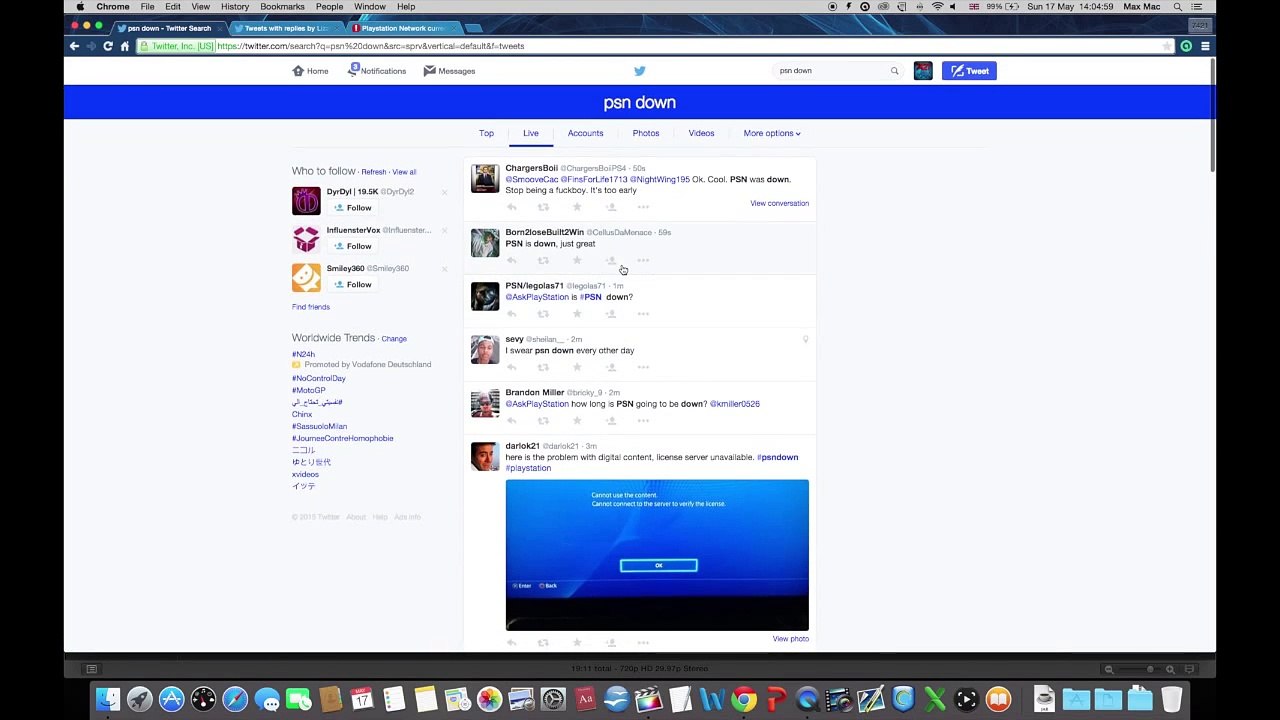1280x720 pixels.
Task: Open the PlayStation error screenshot thumbnail
Action: (x=657, y=555)
